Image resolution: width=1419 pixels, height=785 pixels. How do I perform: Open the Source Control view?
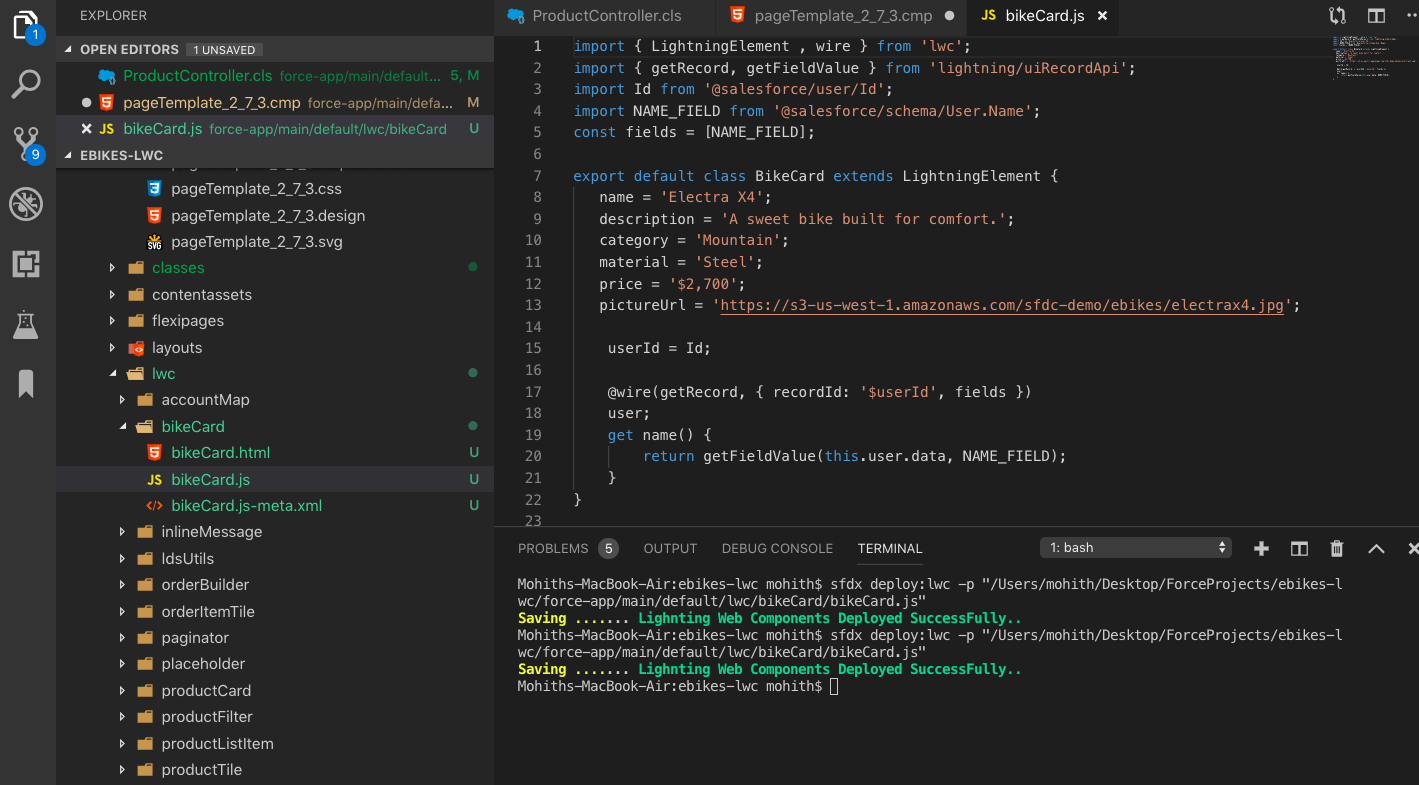27,145
